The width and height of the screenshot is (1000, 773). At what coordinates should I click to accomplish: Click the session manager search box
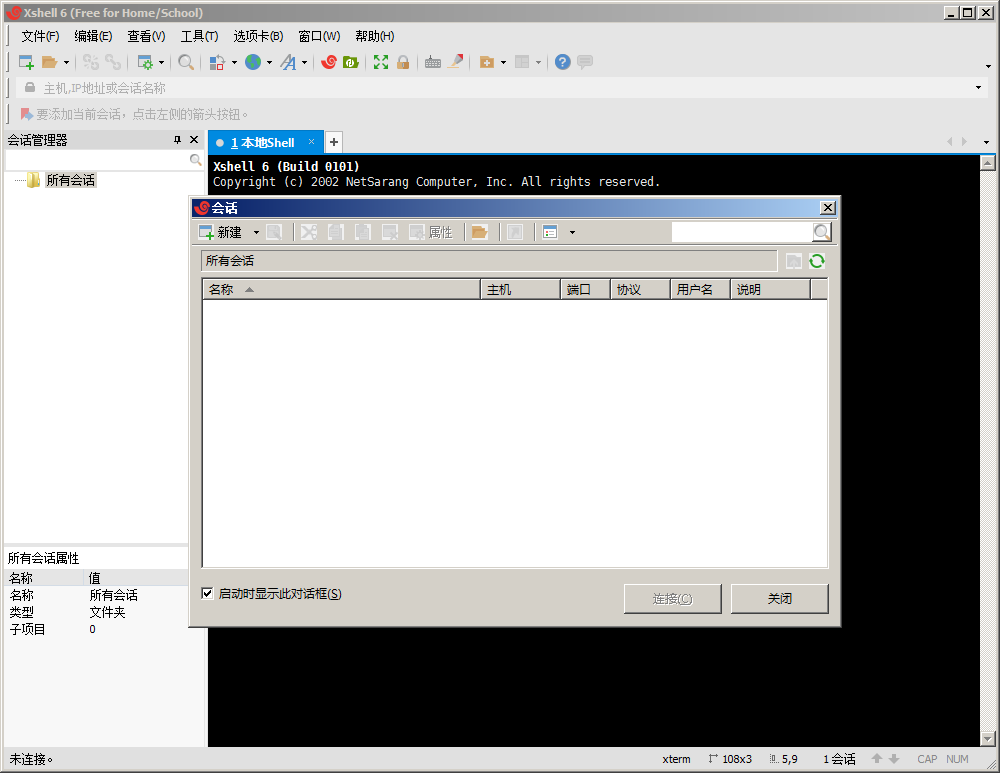(x=97, y=159)
